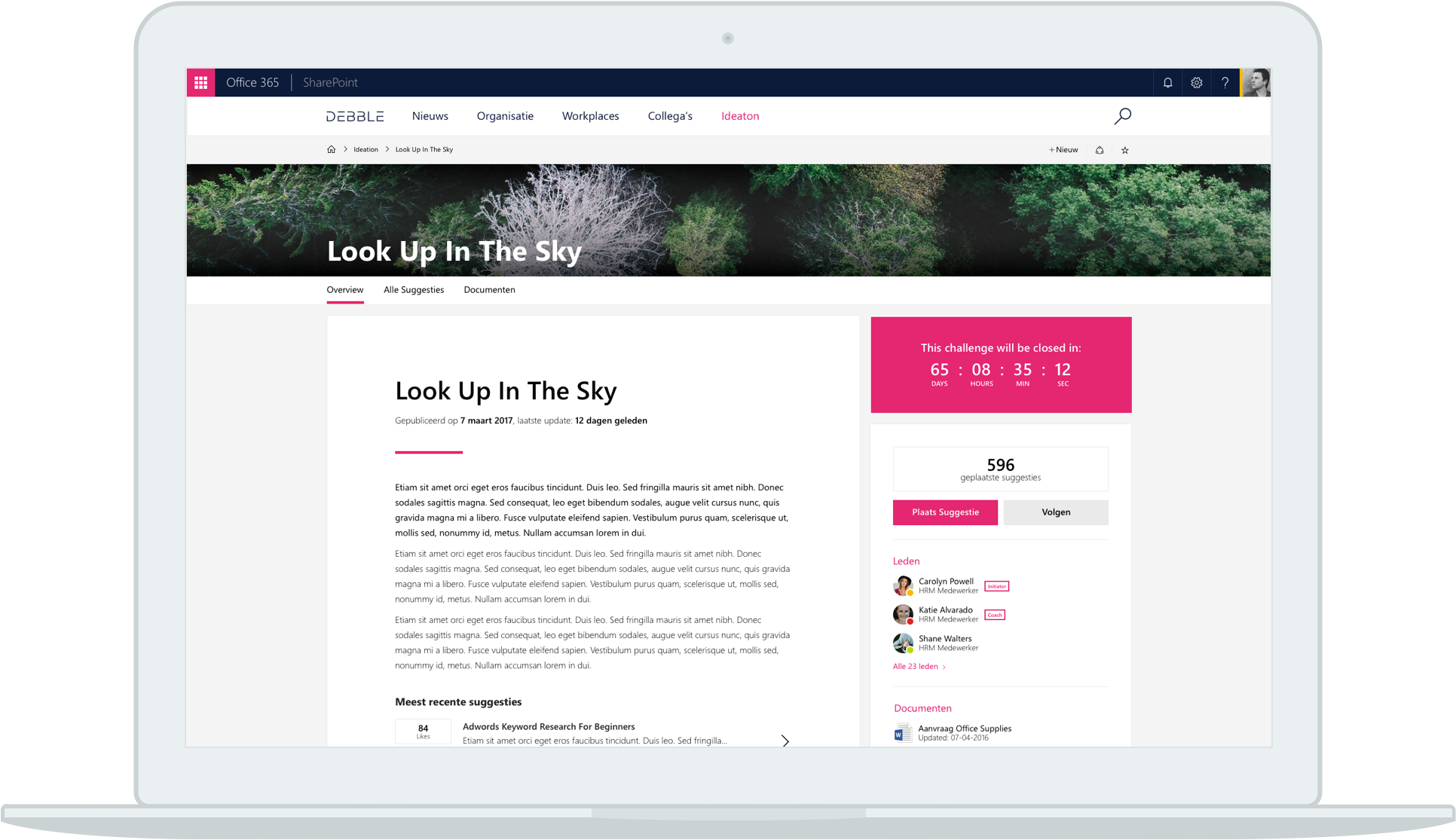The image size is (1456, 840).
Task: Open the user profile photo menu
Action: (x=1256, y=83)
